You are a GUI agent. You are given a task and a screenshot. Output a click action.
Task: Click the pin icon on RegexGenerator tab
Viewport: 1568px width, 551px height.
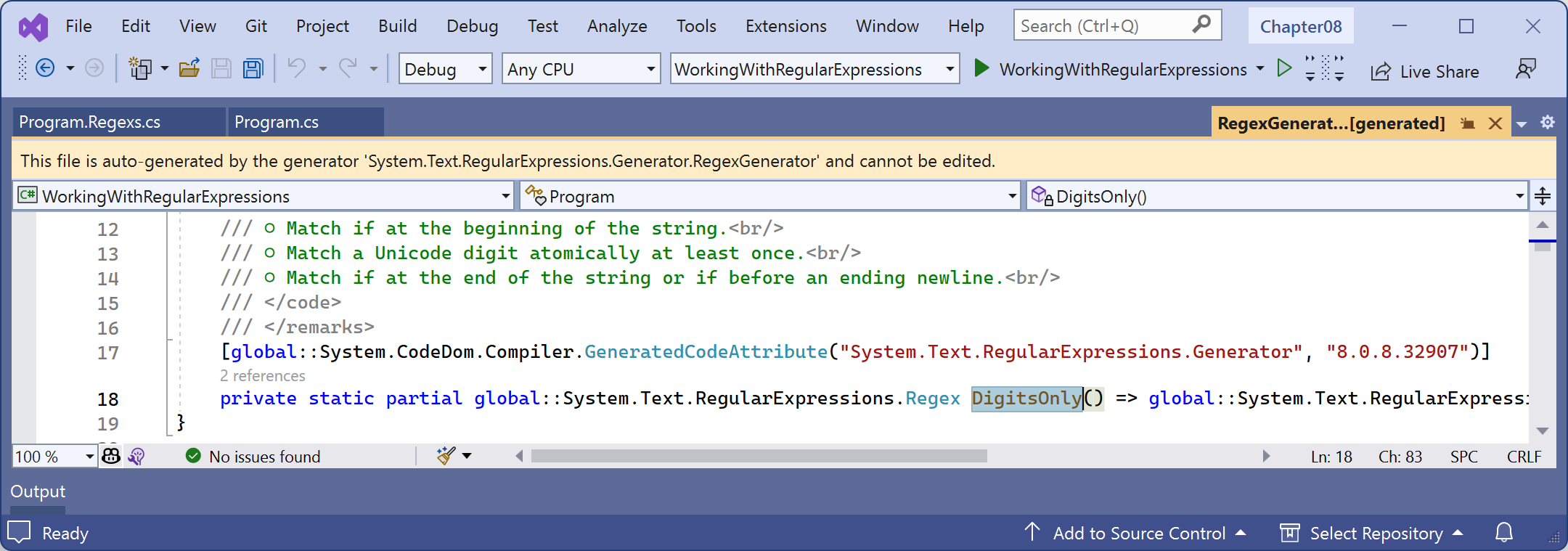(x=1467, y=123)
